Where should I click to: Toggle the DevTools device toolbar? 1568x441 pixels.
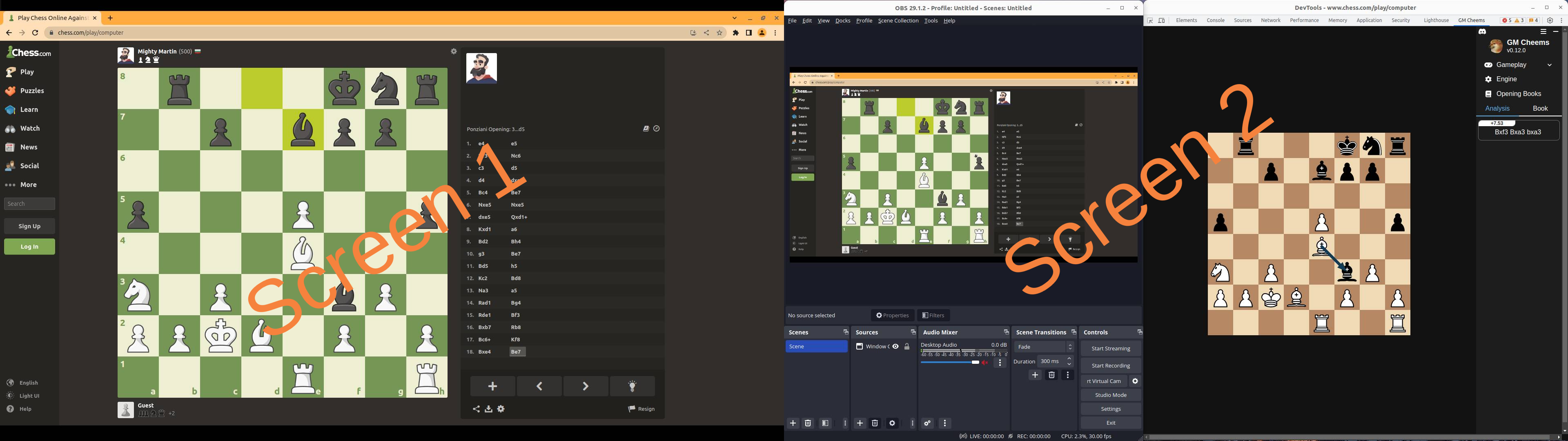tap(1161, 21)
